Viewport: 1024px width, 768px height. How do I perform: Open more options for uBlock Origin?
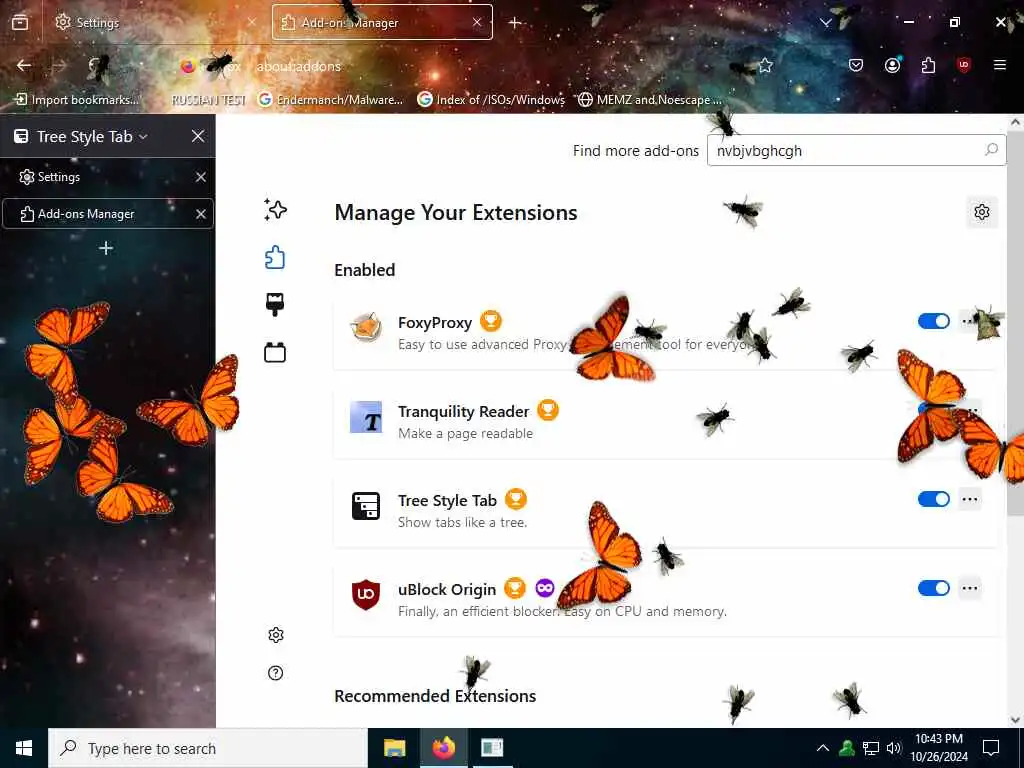tap(970, 588)
